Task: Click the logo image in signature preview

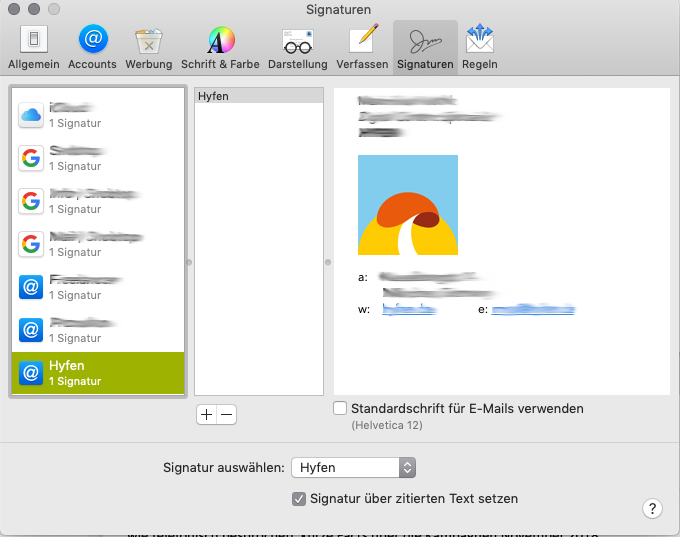Action: 408,205
